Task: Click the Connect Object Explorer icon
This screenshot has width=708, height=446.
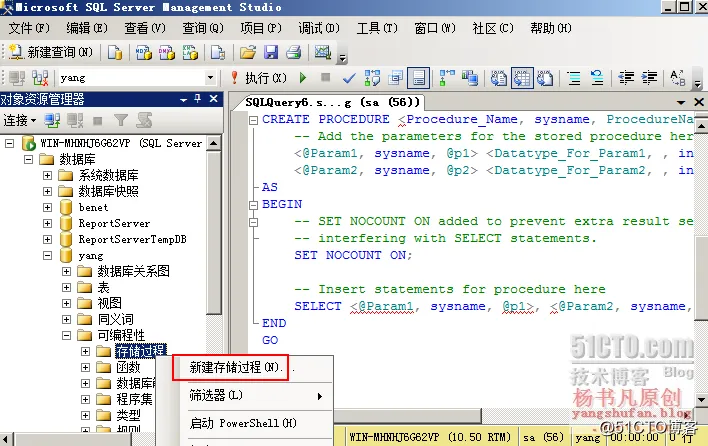Action: click(52, 121)
